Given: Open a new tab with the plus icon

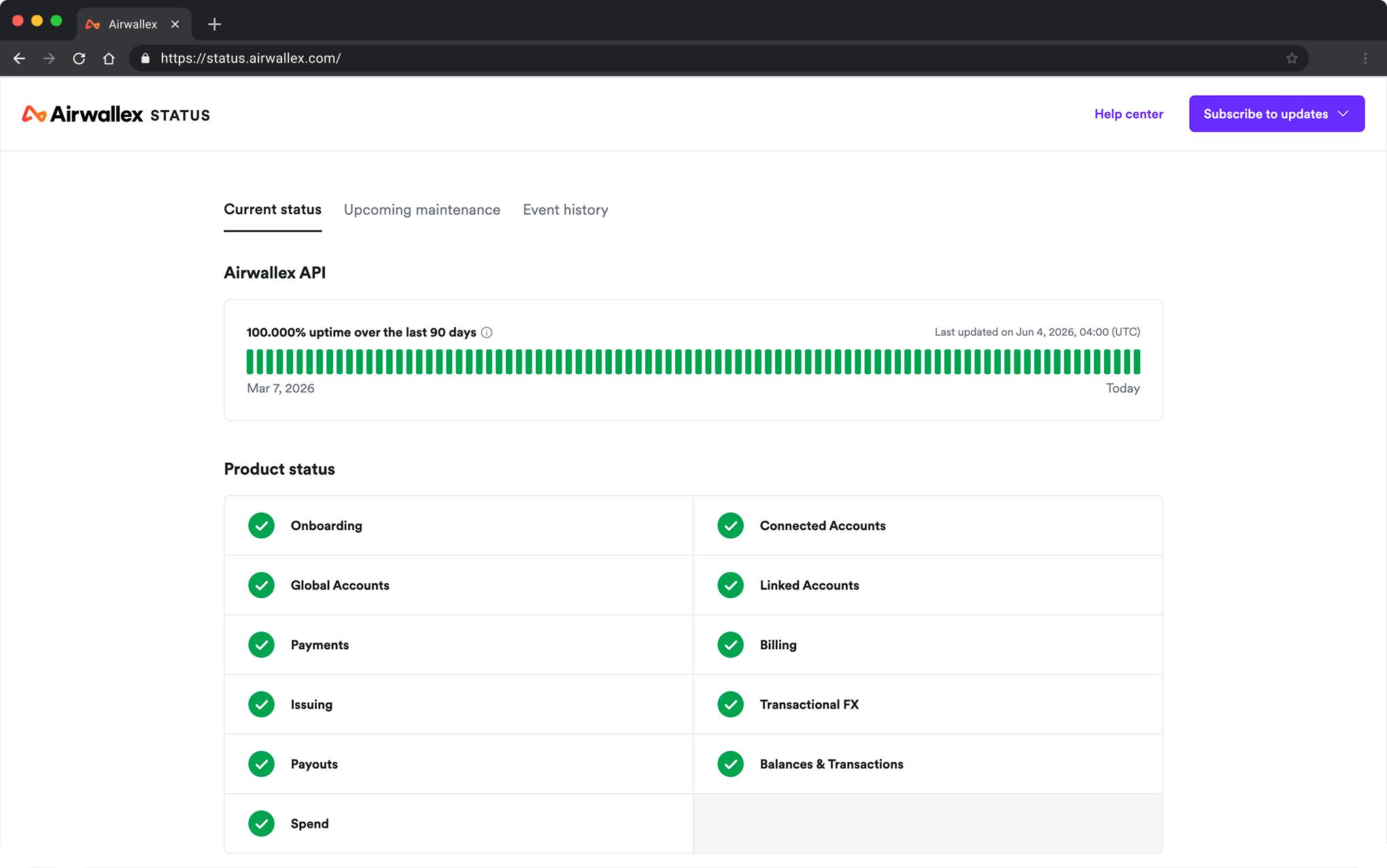Looking at the screenshot, I should [214, 24].
